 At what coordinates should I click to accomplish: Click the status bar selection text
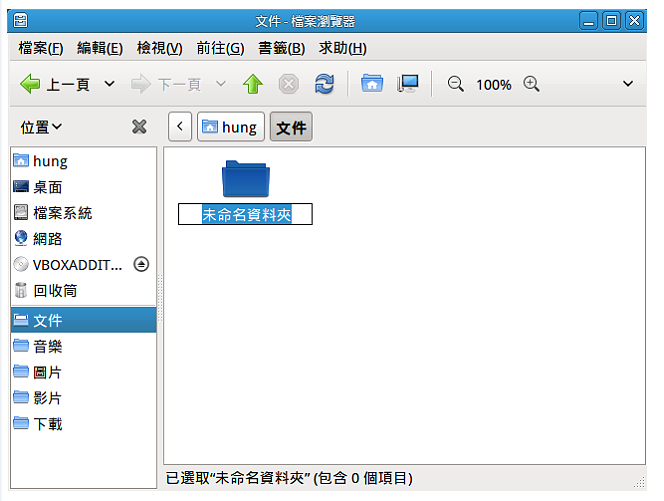pos(289,478)
